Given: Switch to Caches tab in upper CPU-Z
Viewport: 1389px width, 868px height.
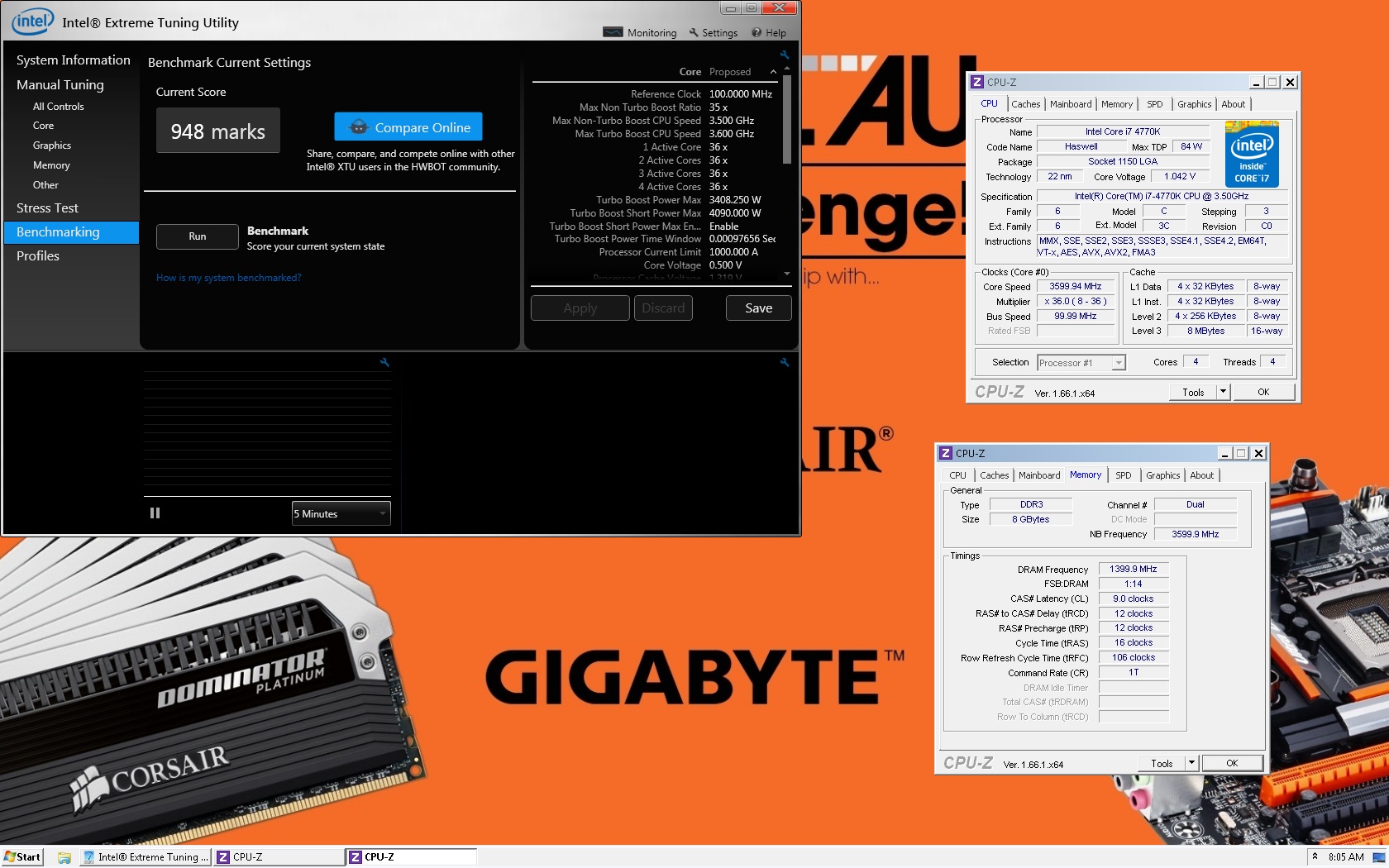Looking at the screenshot, I should click(1025, 104).
